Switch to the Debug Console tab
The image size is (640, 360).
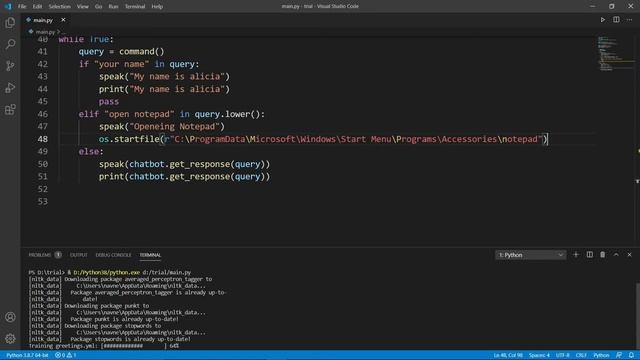(113, 255)
